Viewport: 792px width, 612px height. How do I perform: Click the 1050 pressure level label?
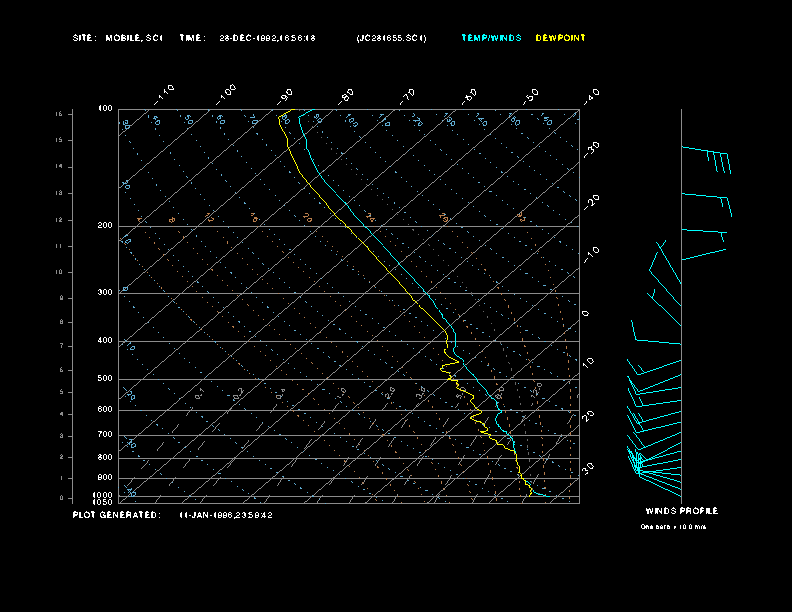103,502
